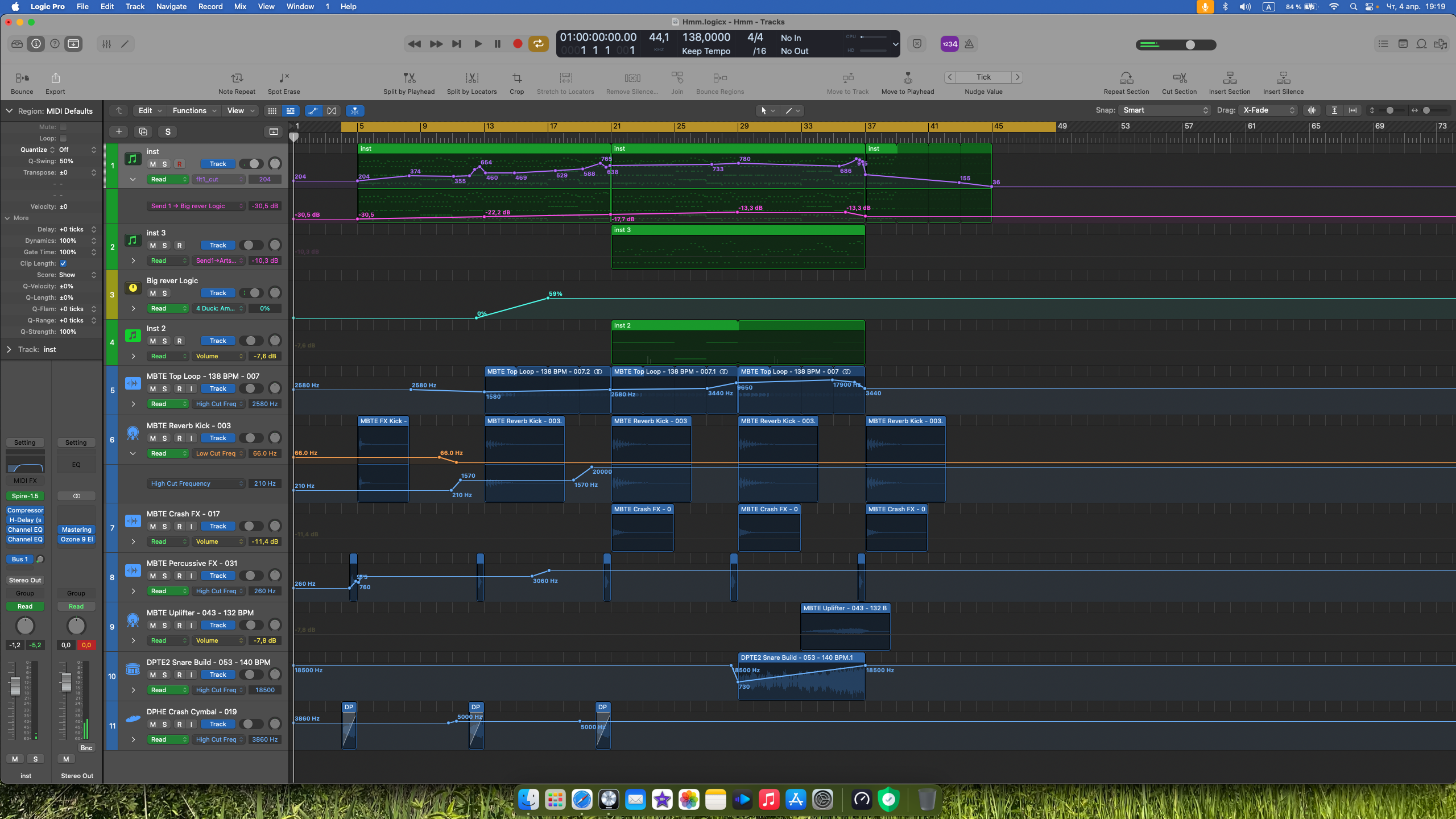Screen dimensions: 1456x819
Task: Open the Mixer with toolbar icon
Action: [x=106, y=44]
